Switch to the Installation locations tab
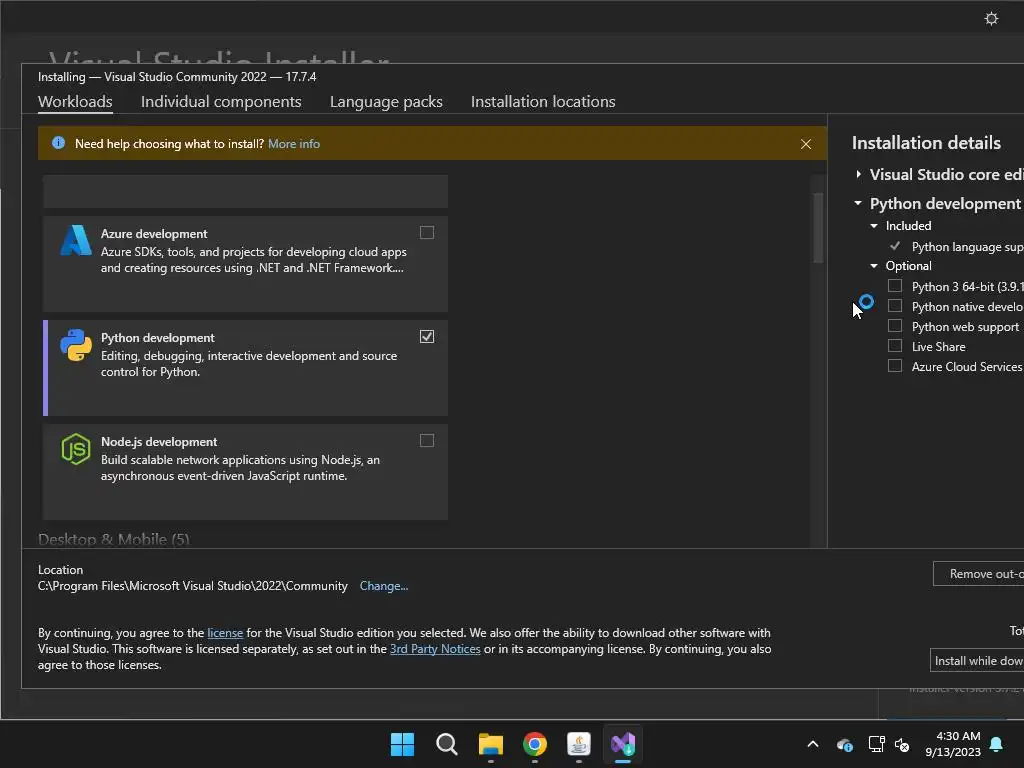 tap(543, 102)
